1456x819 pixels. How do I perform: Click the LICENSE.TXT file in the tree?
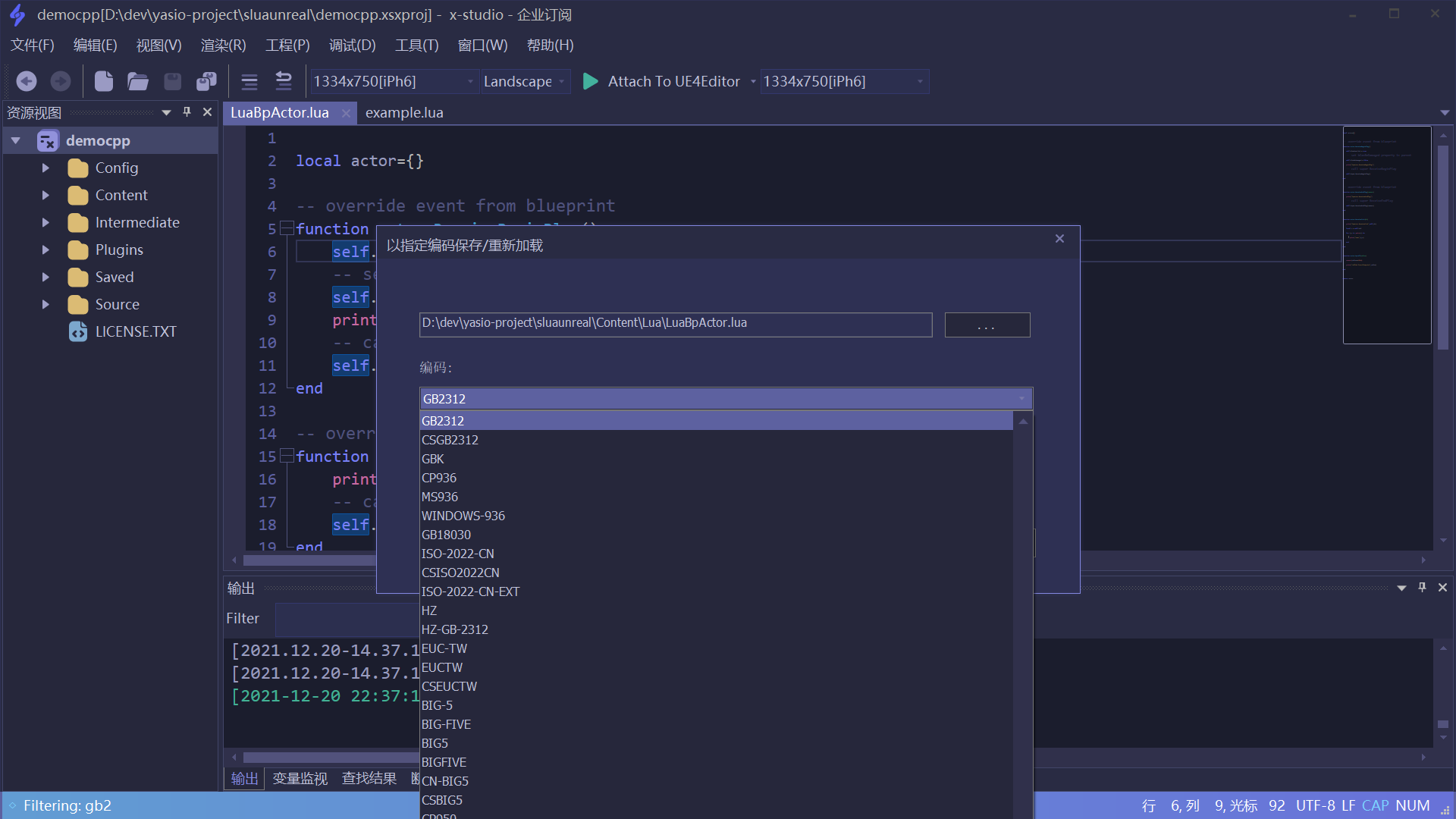[135, 331]
